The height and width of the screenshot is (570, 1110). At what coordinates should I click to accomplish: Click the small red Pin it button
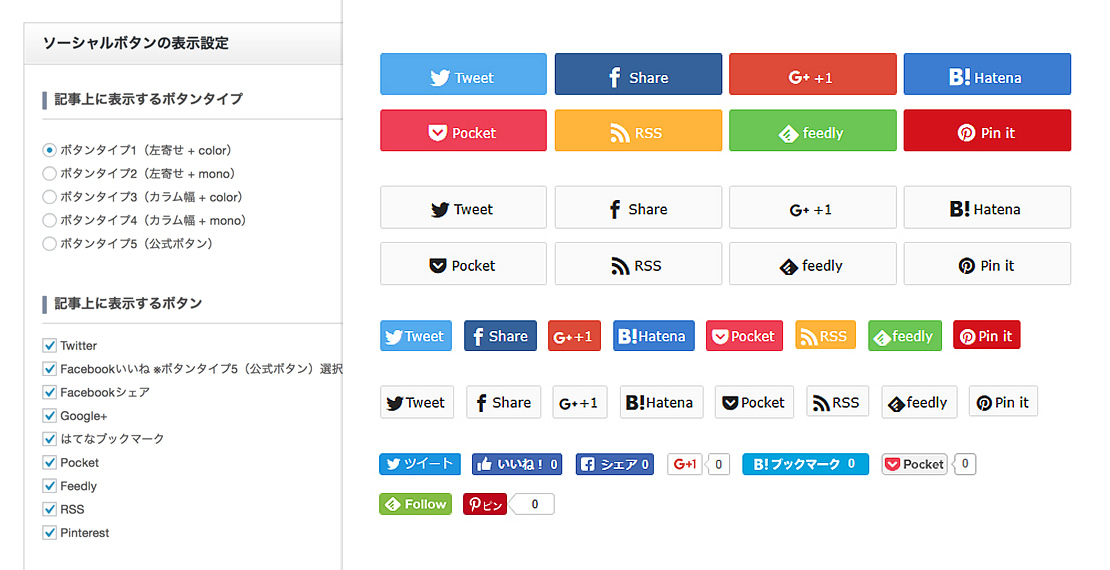987,336
